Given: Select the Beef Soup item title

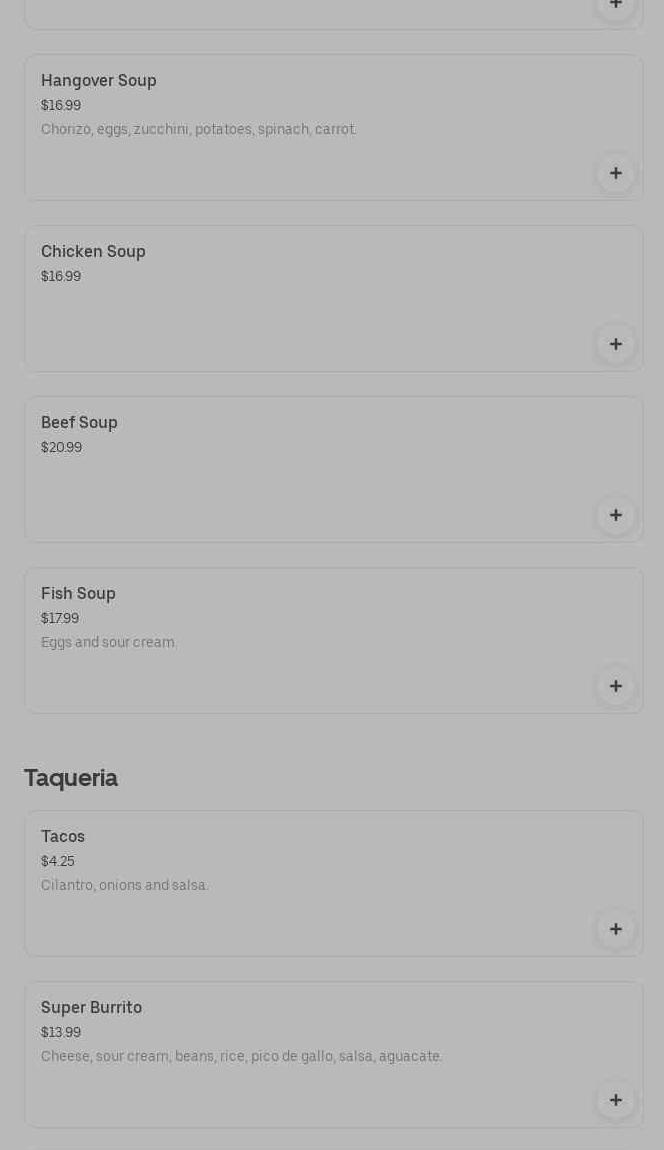Looking at the screenshot, I should coord(79,423).
